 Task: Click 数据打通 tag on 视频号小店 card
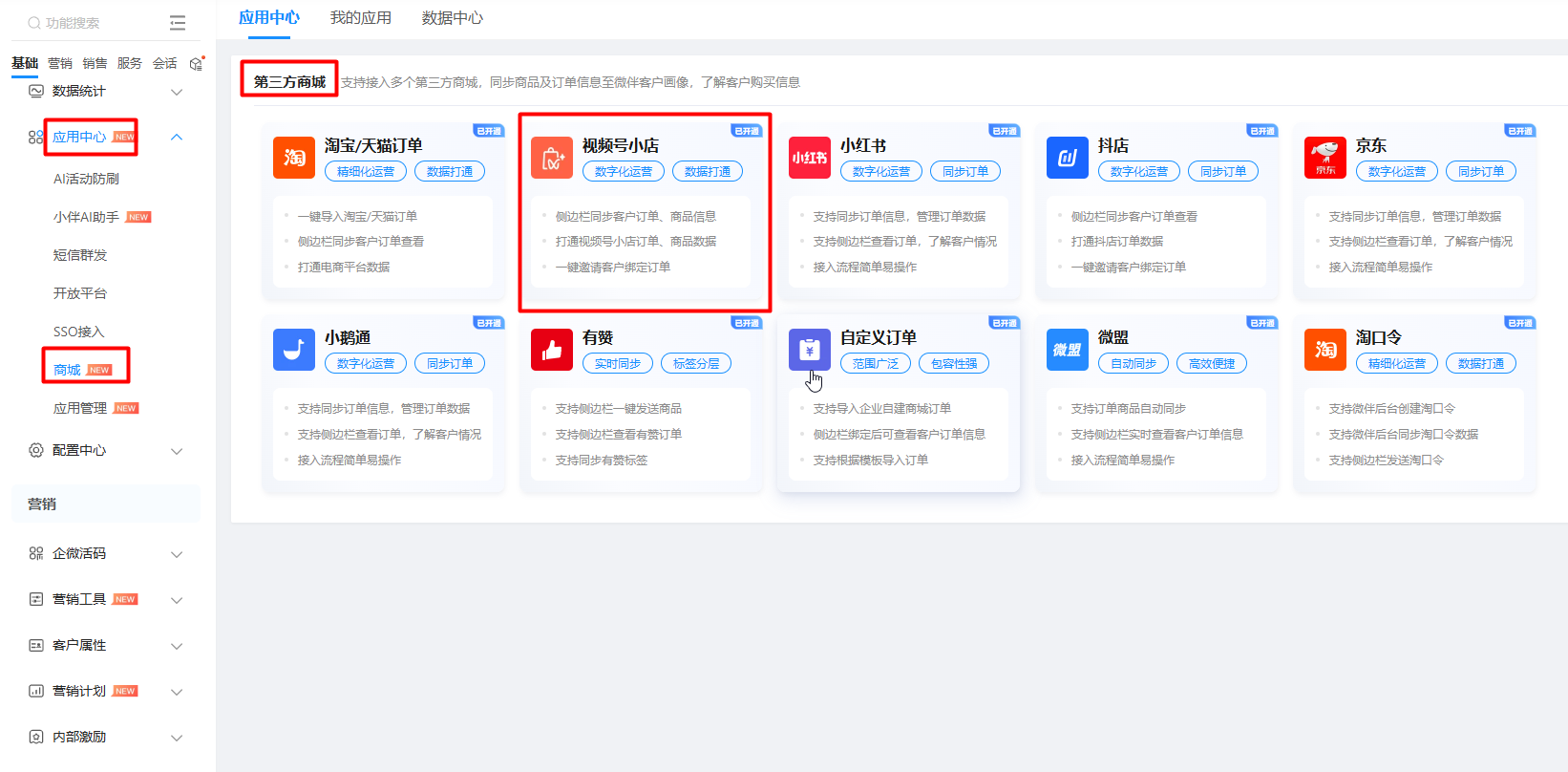[708, 171]
